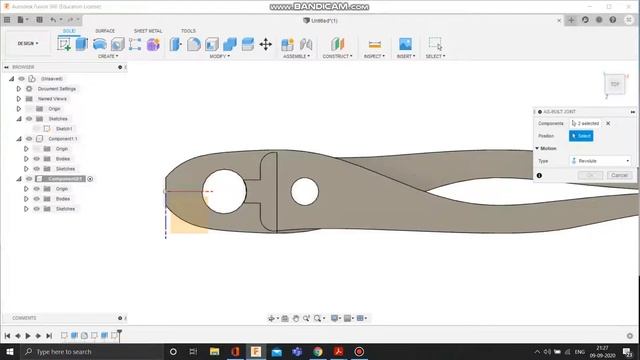Toggle Bodies visibility under Component1:1
The height and width of the screenshot is (360, 640).
[37, 159]
